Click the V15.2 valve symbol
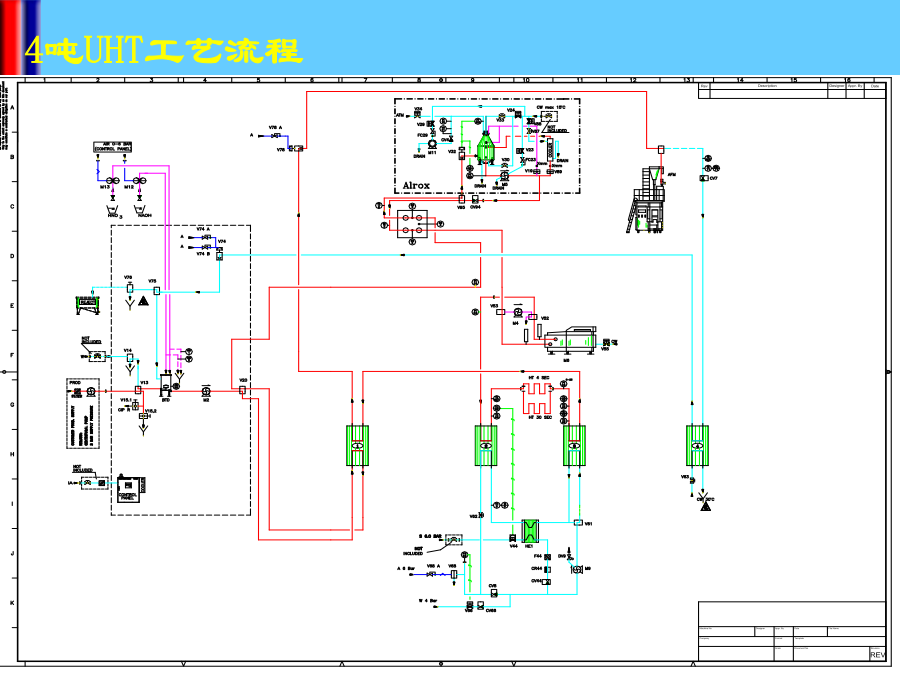 pyautogui.click(x=143, y=416)
